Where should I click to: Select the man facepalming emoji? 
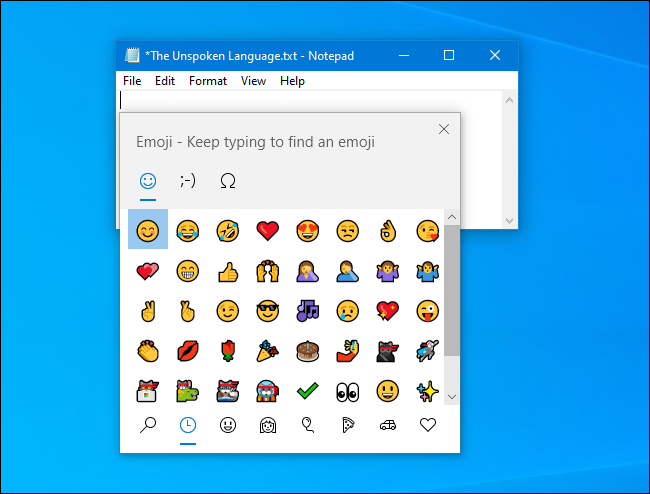[x=347, y=271]
